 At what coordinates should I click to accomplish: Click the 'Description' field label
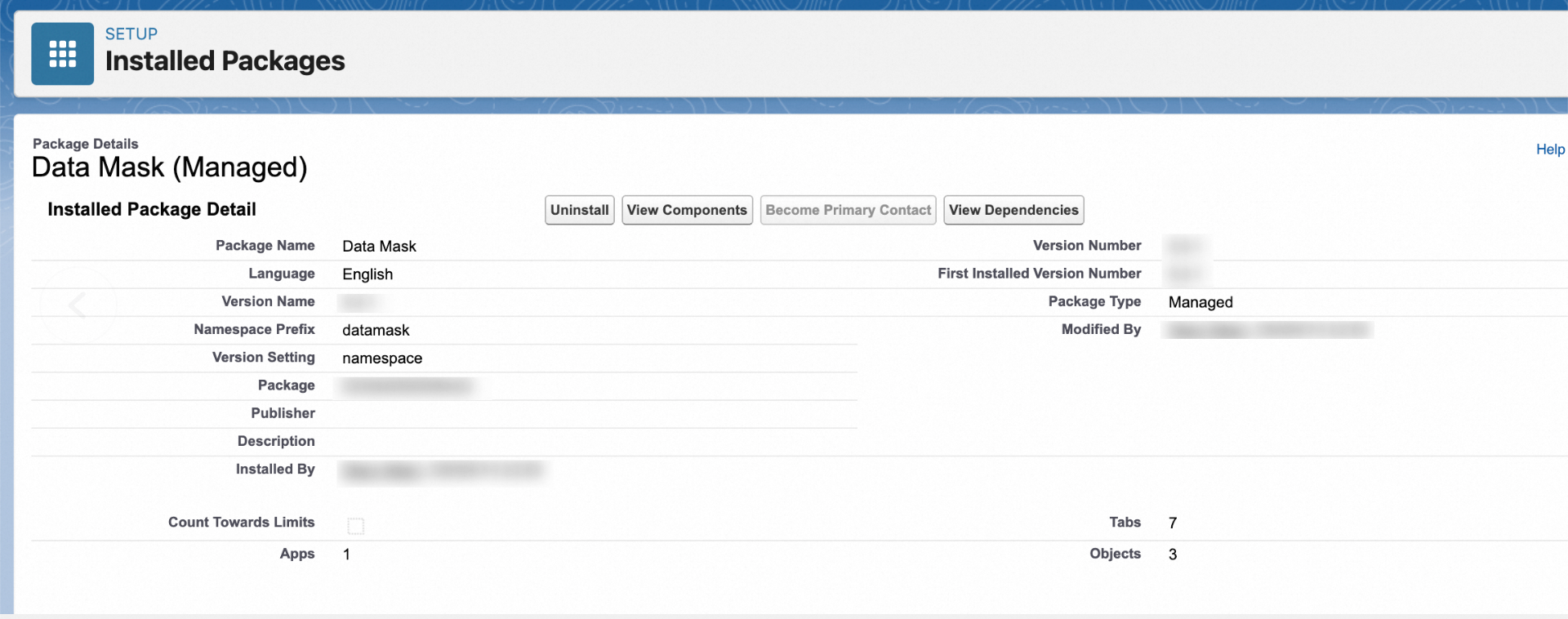pos(276,441)
